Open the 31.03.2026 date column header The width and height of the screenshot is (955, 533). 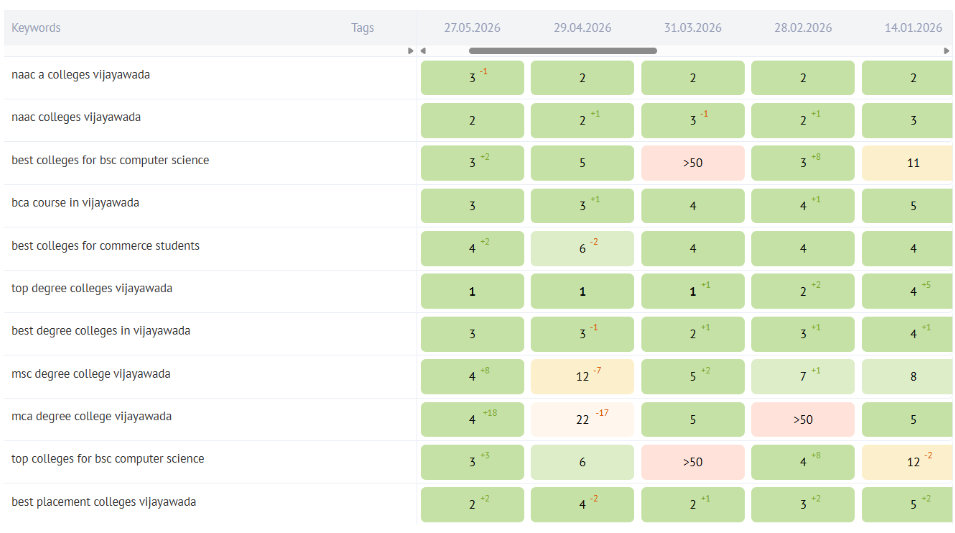[692, 28]
